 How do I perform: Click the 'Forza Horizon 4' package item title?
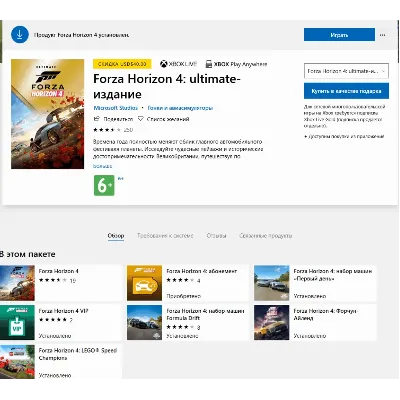pos(58,271)
